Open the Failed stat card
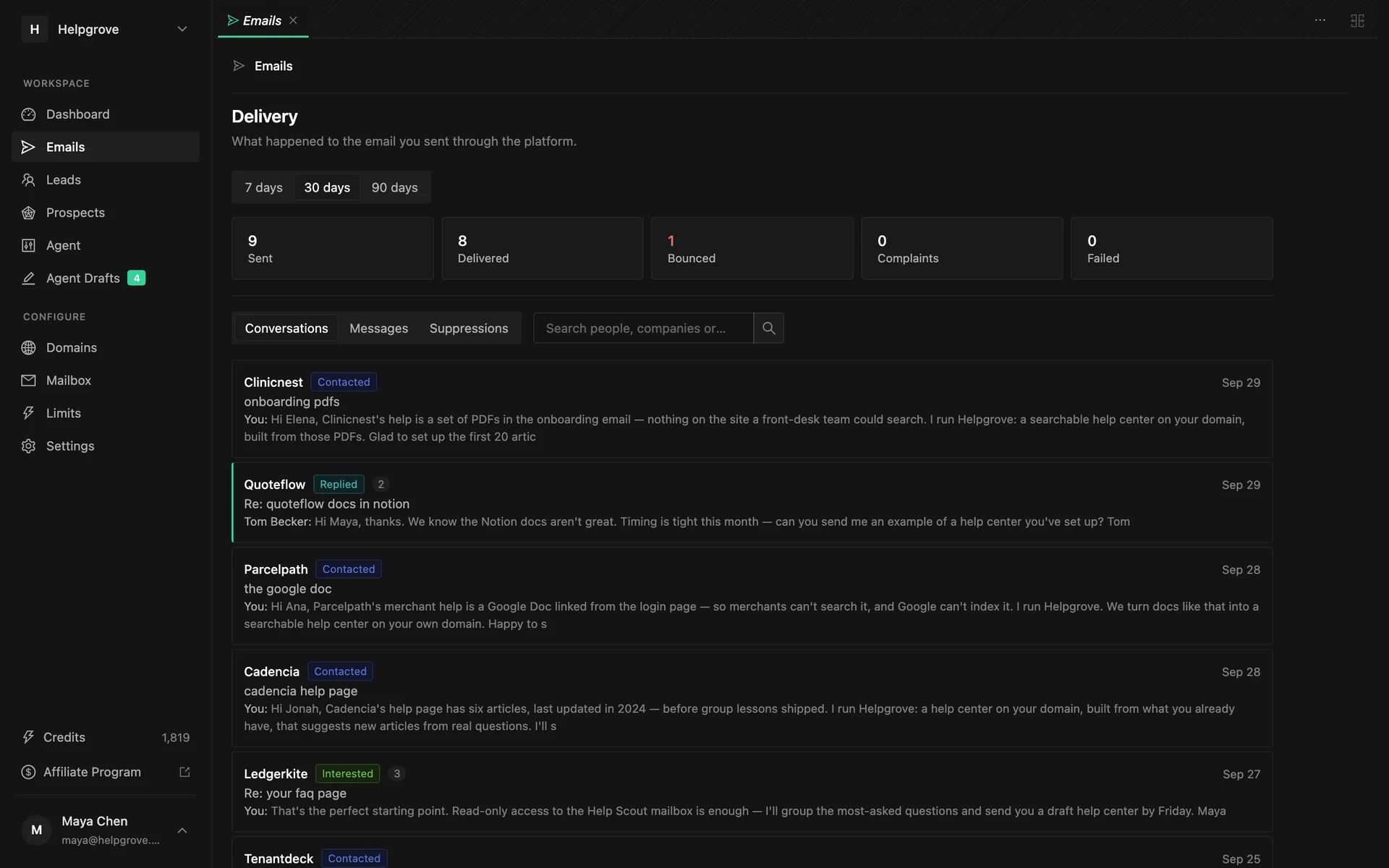Image resolution: width=1389 pixels, height=868 pixels. (x=1171, y=248)
